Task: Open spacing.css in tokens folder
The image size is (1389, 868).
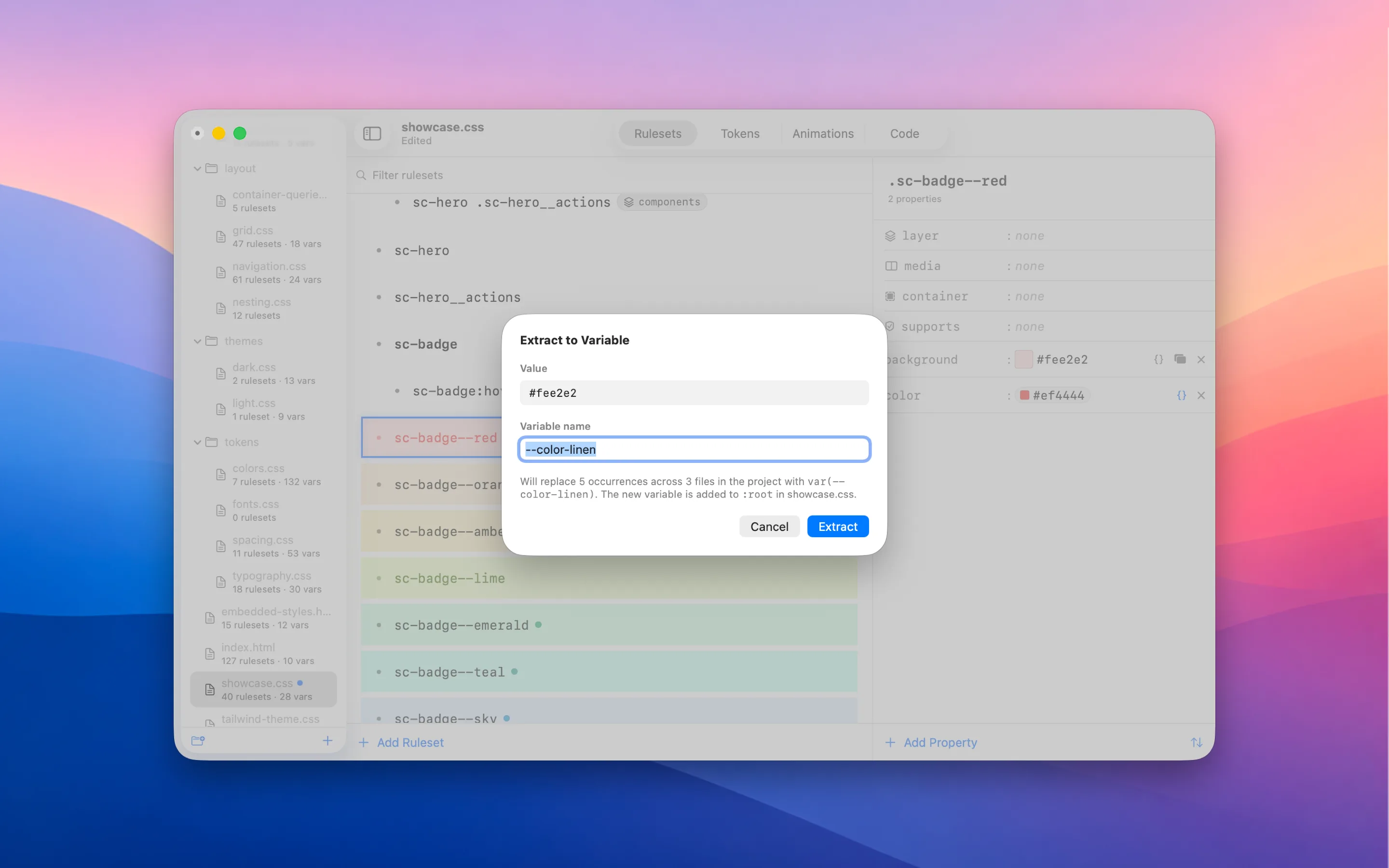Action: [x=263, y=546]
